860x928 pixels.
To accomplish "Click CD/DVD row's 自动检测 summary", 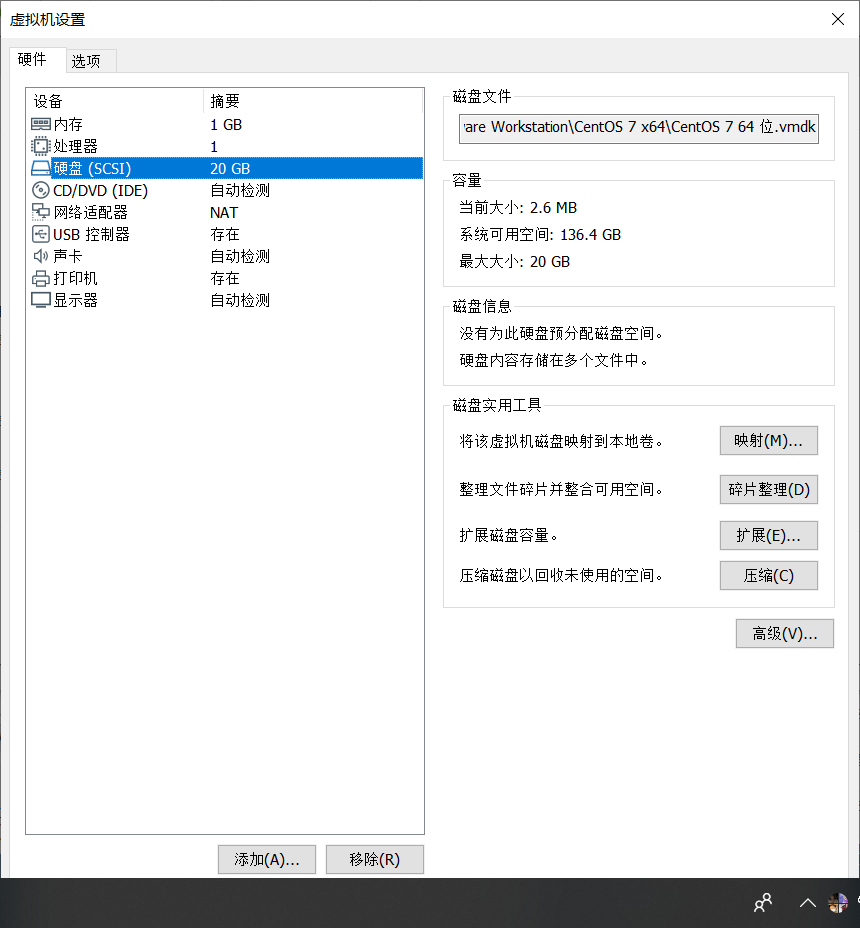I will coord(240,190).
